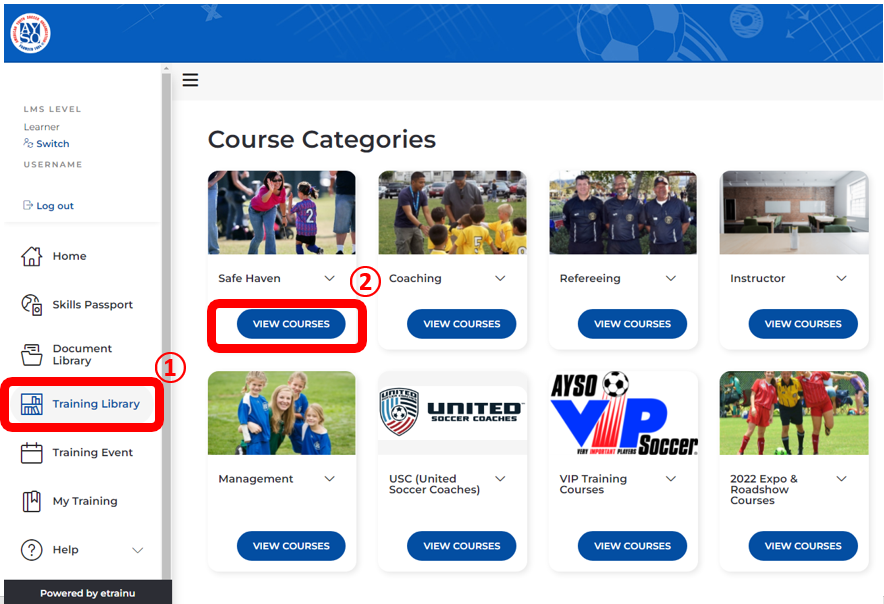Click the AYSO VIP Soccer logo image

623,413
